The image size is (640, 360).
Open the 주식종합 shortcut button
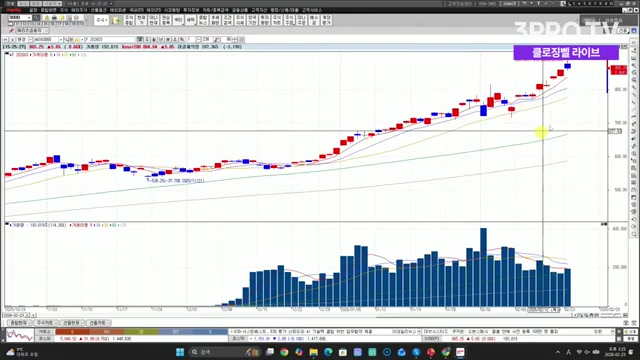(129, 20)
